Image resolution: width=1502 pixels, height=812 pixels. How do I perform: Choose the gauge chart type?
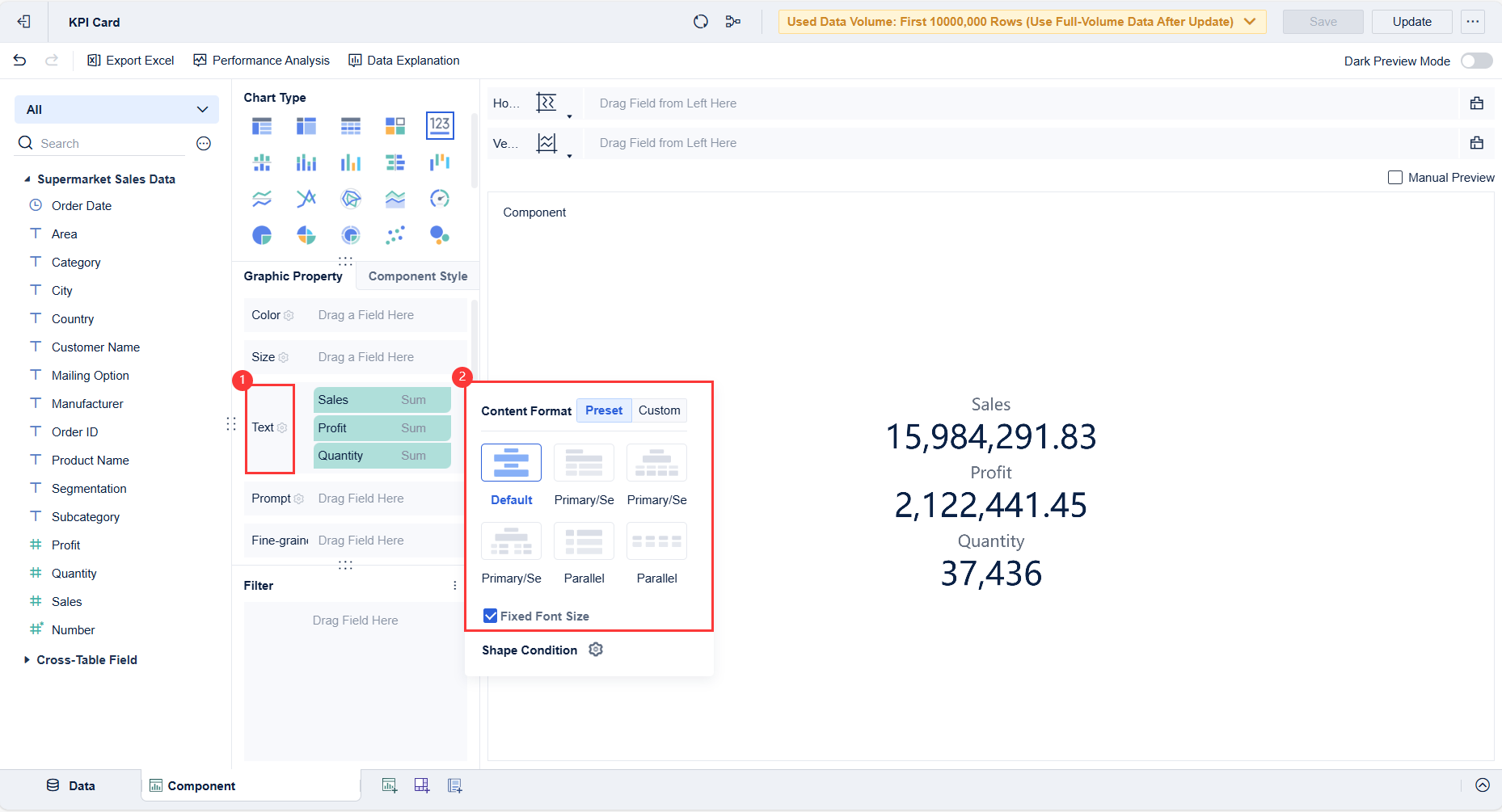pyautogui.click(x=440, y=198)
